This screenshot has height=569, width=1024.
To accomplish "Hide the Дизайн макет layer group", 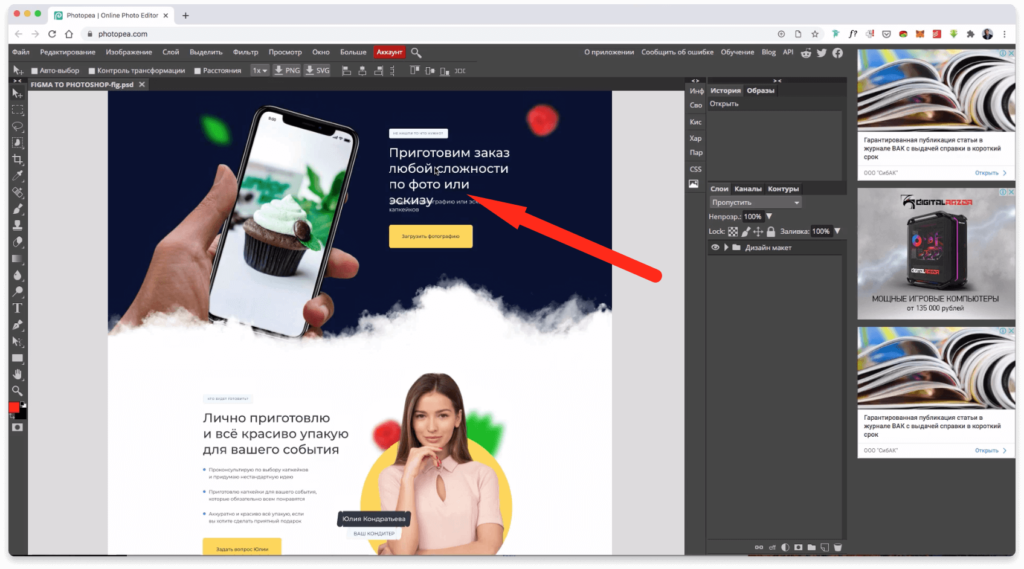I will point(715,247).
